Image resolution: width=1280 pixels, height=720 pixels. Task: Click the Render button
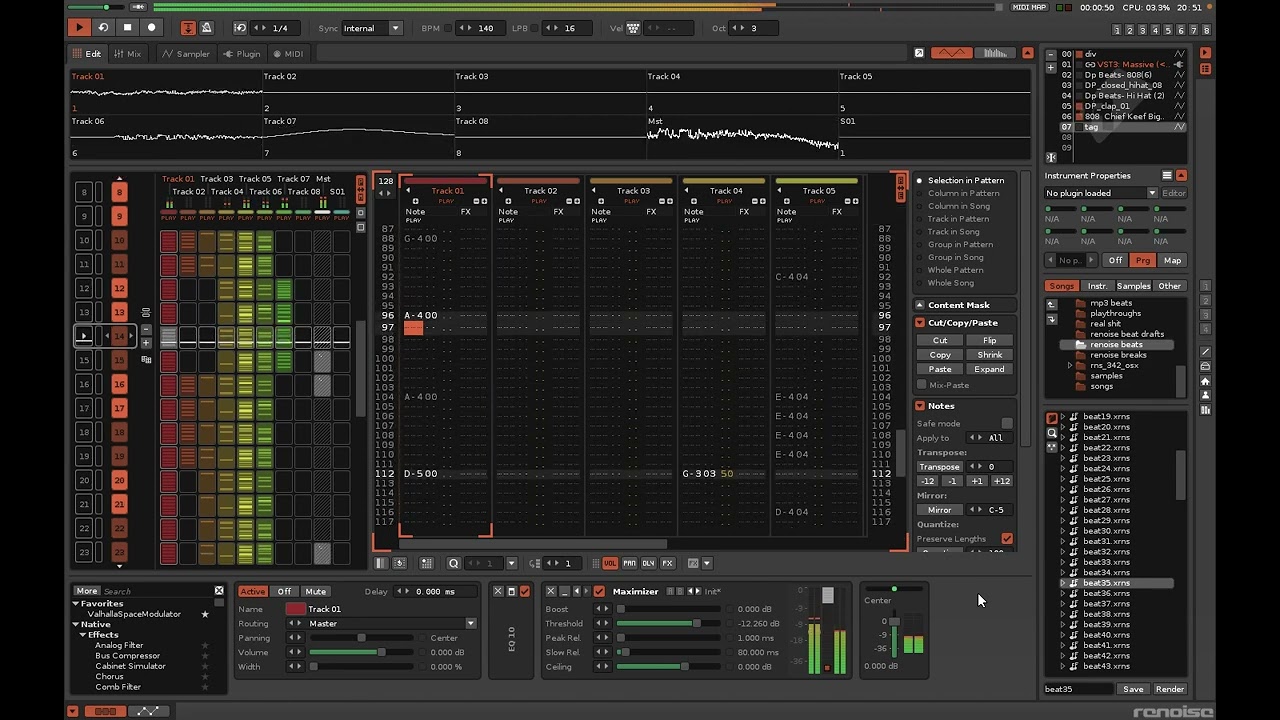[1170, 689]
